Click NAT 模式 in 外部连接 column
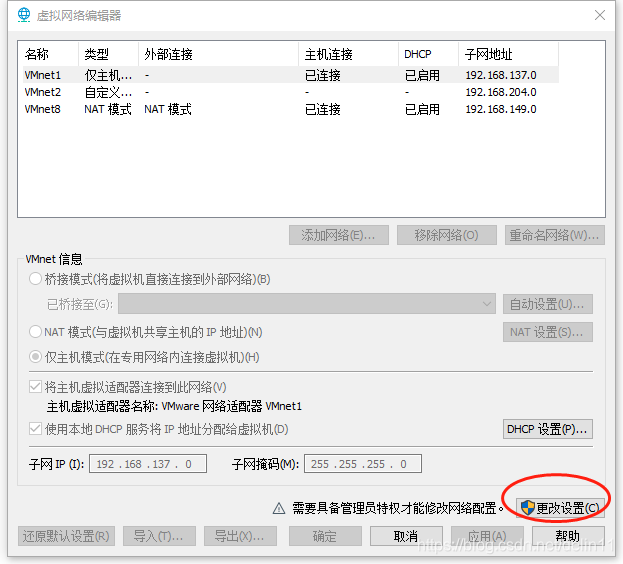This screenshot has width=623, height=564. 168,109
